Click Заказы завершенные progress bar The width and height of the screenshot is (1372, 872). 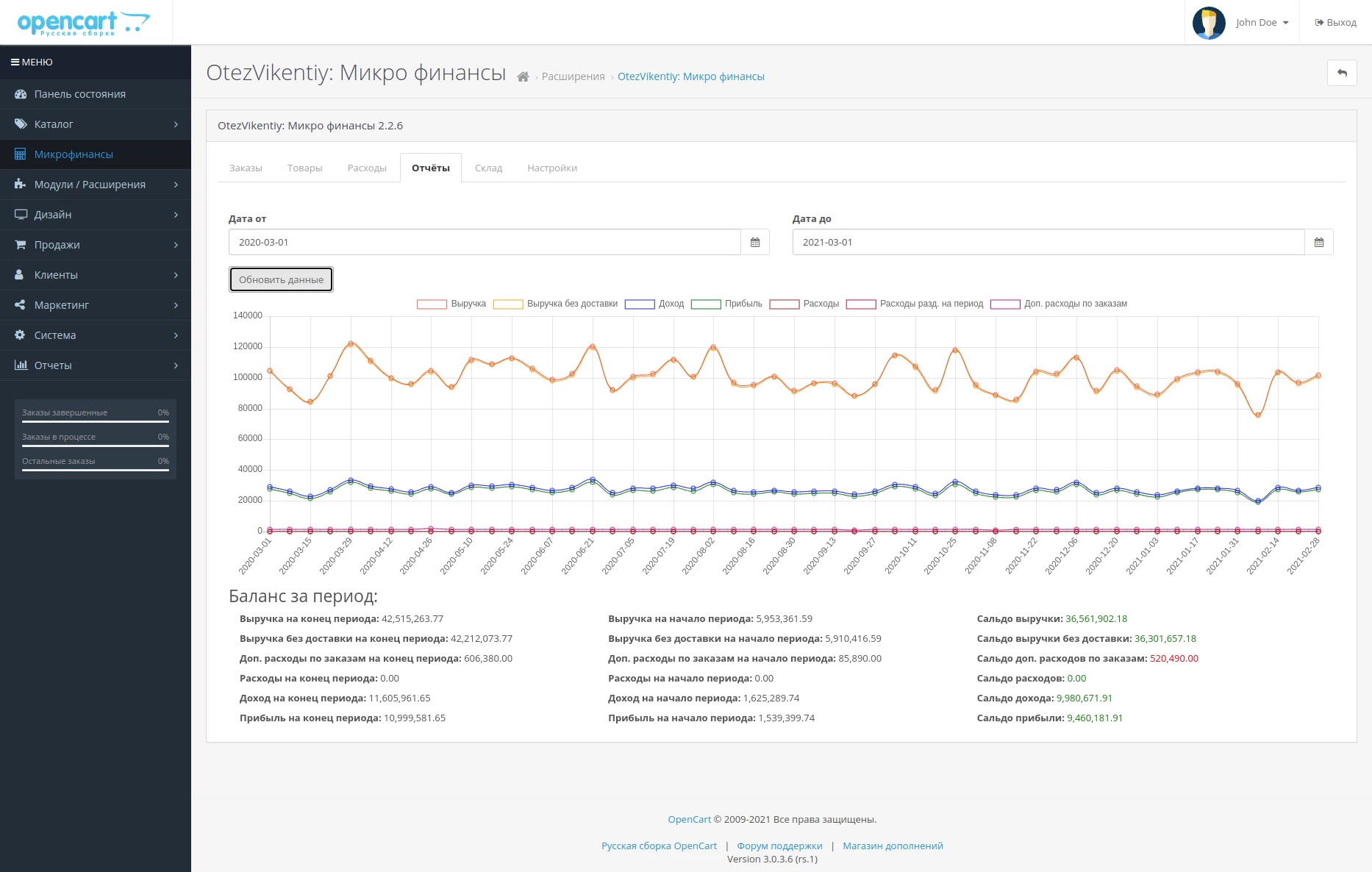(x=96, y=421)
